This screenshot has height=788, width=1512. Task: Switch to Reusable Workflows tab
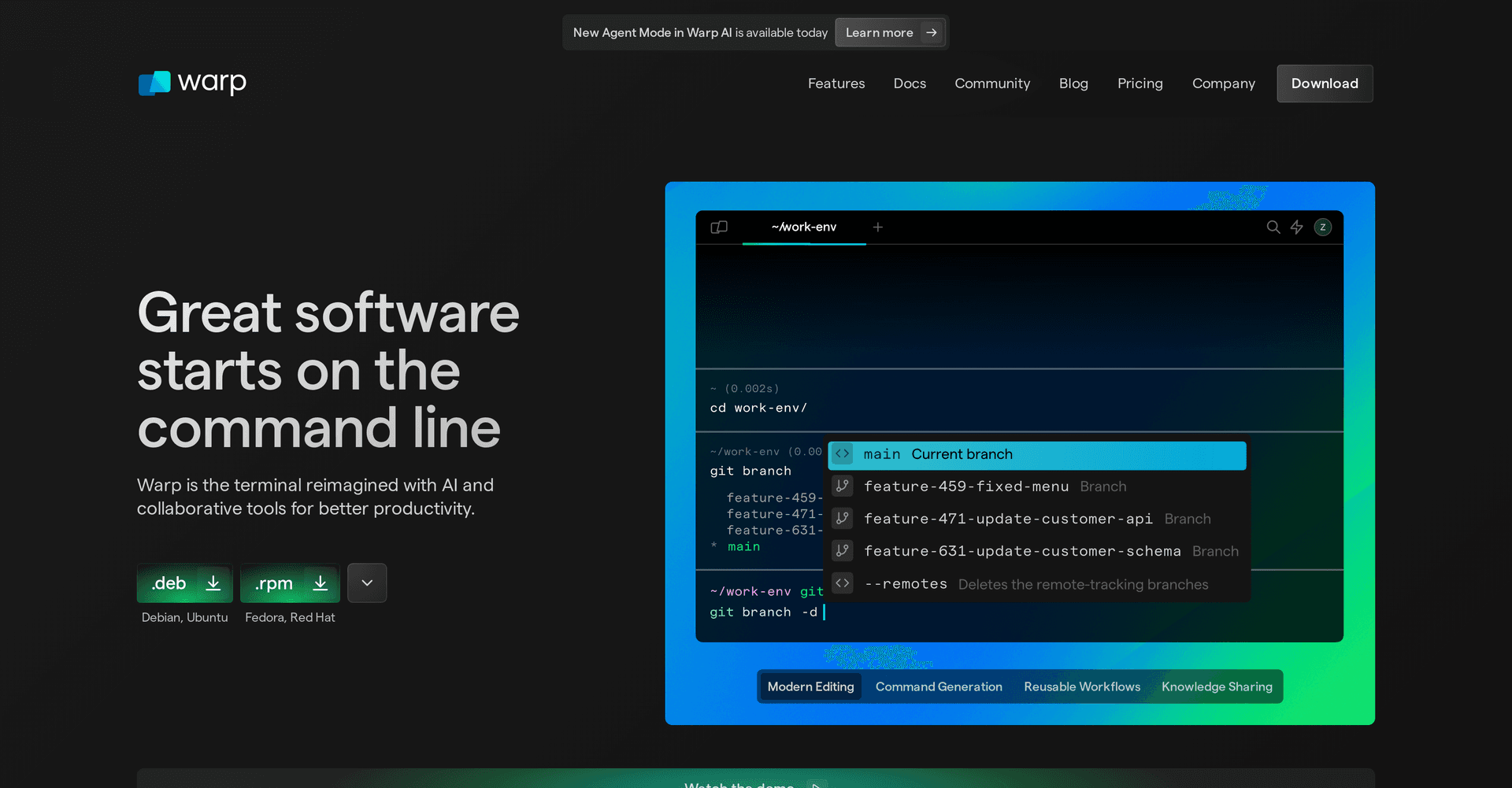click(1082, 686)
